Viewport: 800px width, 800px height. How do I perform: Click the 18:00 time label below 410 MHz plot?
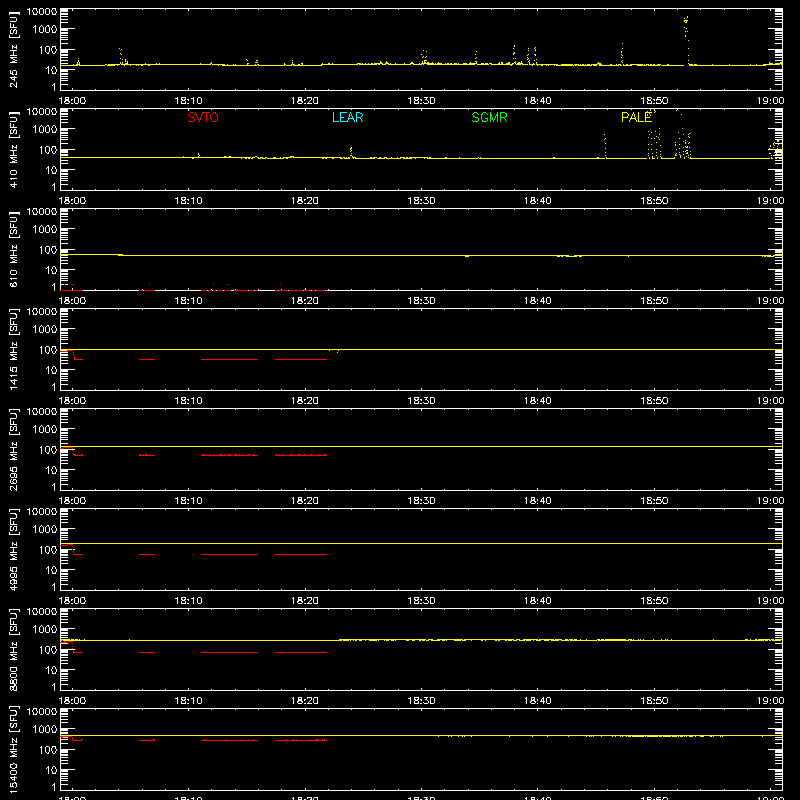(72, 201)
